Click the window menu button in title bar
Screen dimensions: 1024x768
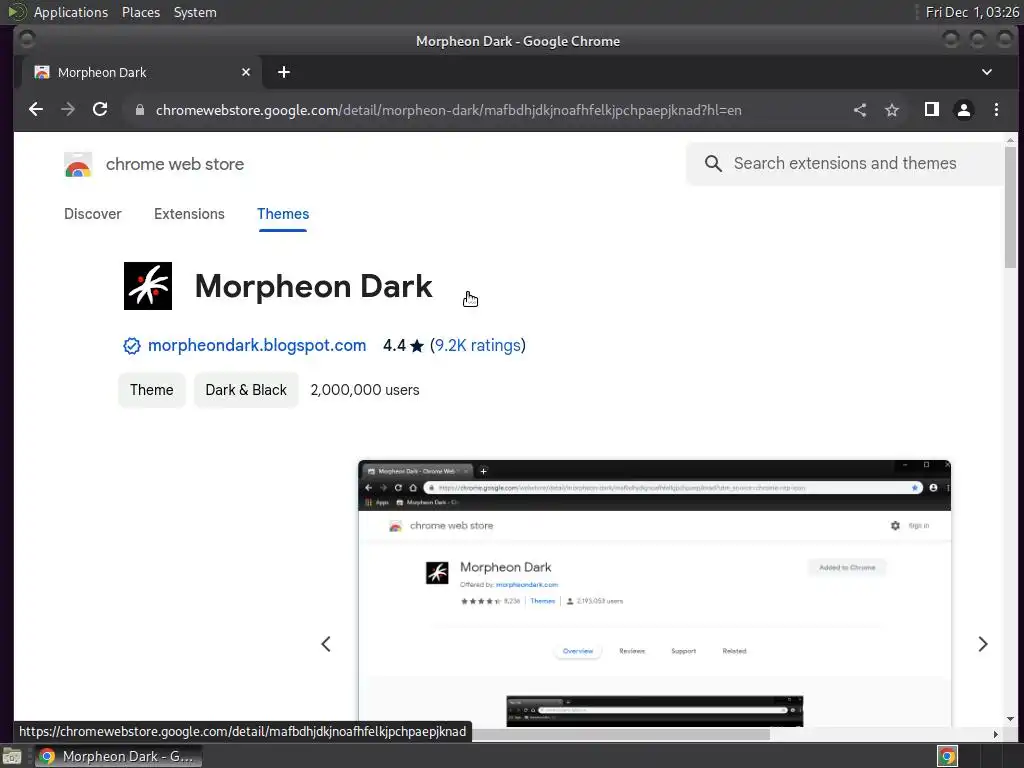[27, 40]
